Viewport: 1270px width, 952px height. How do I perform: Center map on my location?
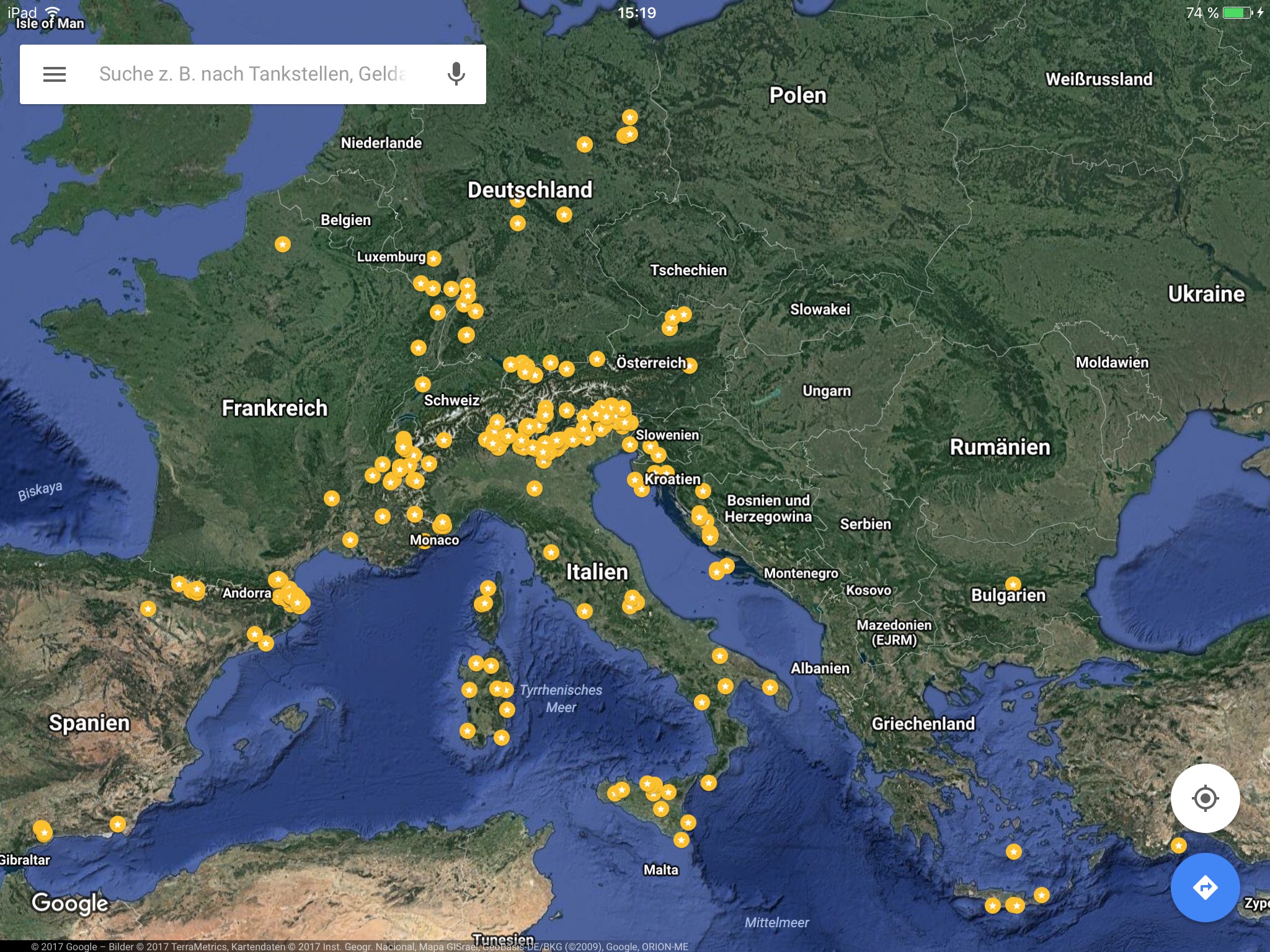[1205, 798]
